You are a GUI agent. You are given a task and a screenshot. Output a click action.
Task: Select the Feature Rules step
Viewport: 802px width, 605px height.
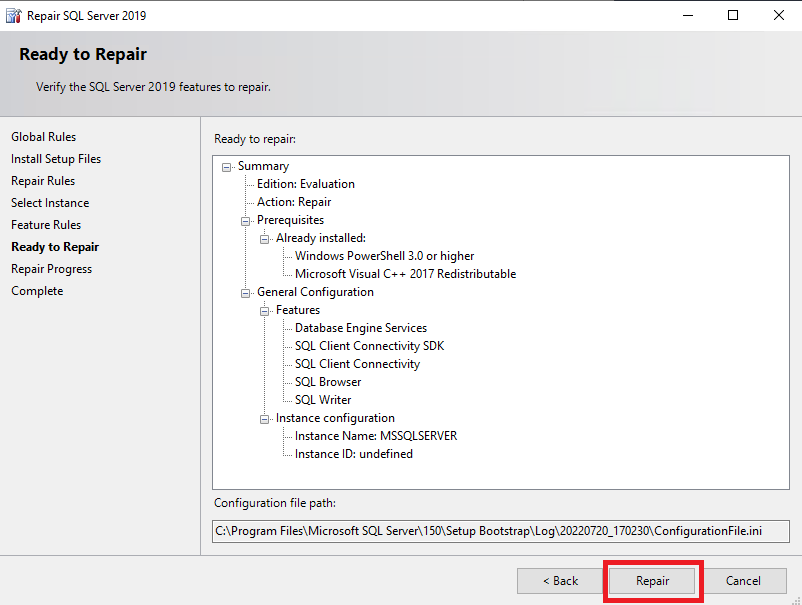(x=46, y=225)
